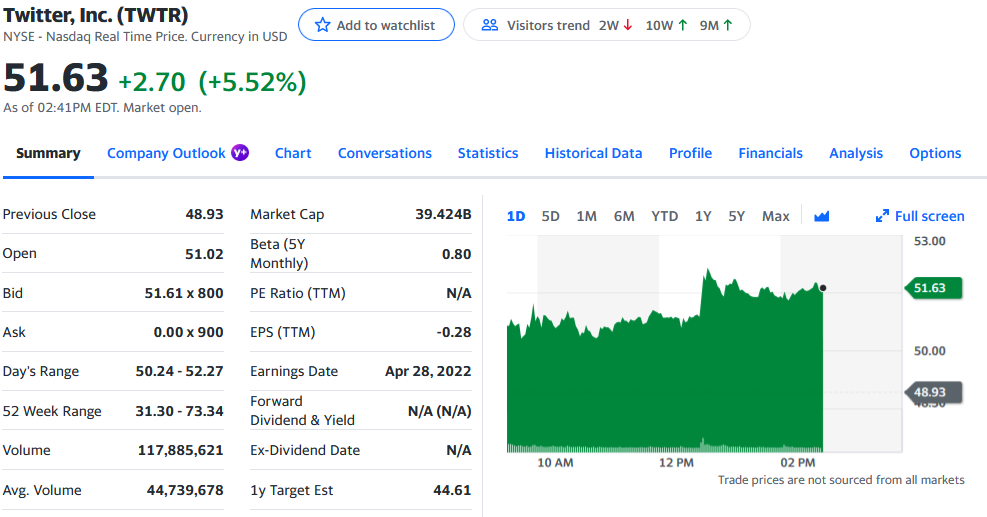This screenshot has height=517, width=987.
Task: Click the red down arrow next to 2W
Action: tap(628, 25)
